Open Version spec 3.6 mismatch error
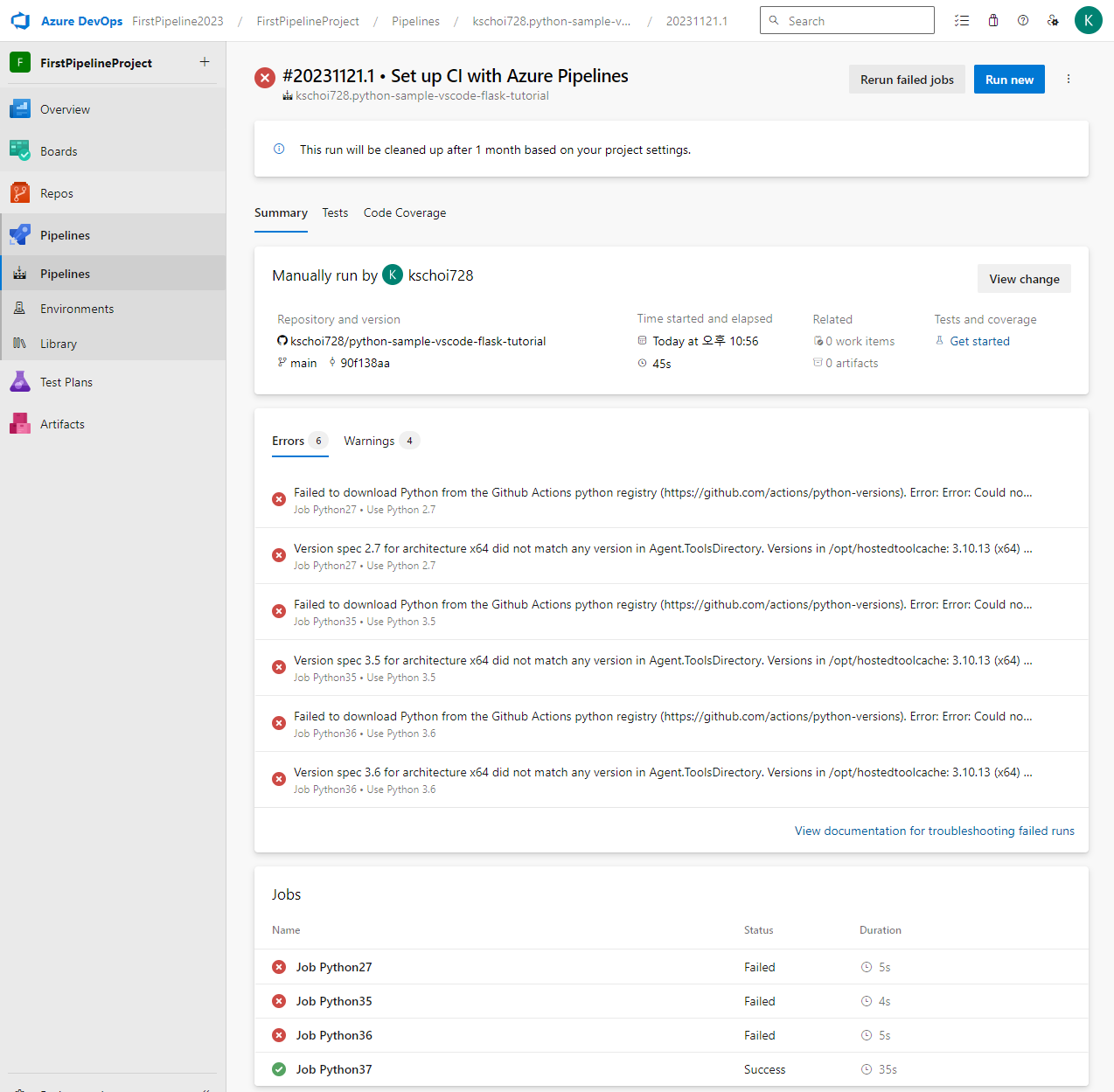1114x1092 pixels. point(672,780)
